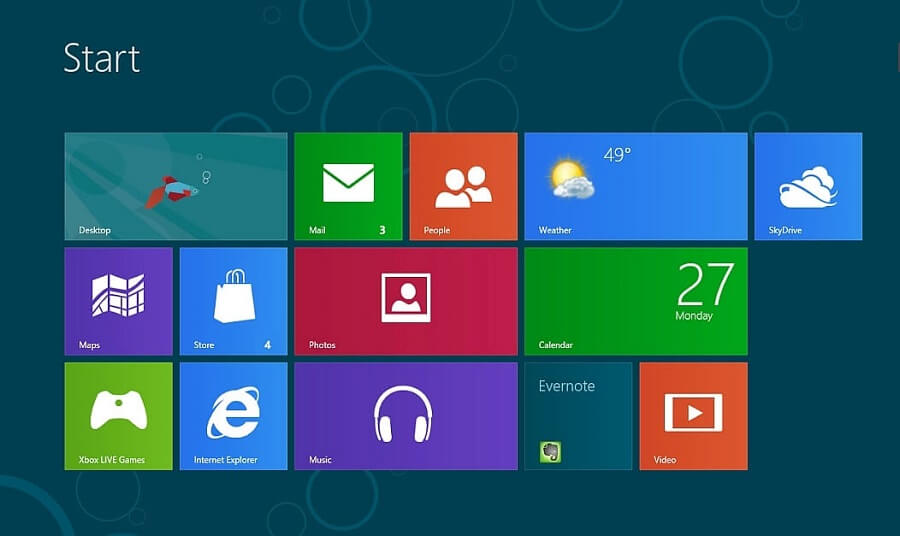Open the Calendar tile showing 27 Monday

[636, 301]
